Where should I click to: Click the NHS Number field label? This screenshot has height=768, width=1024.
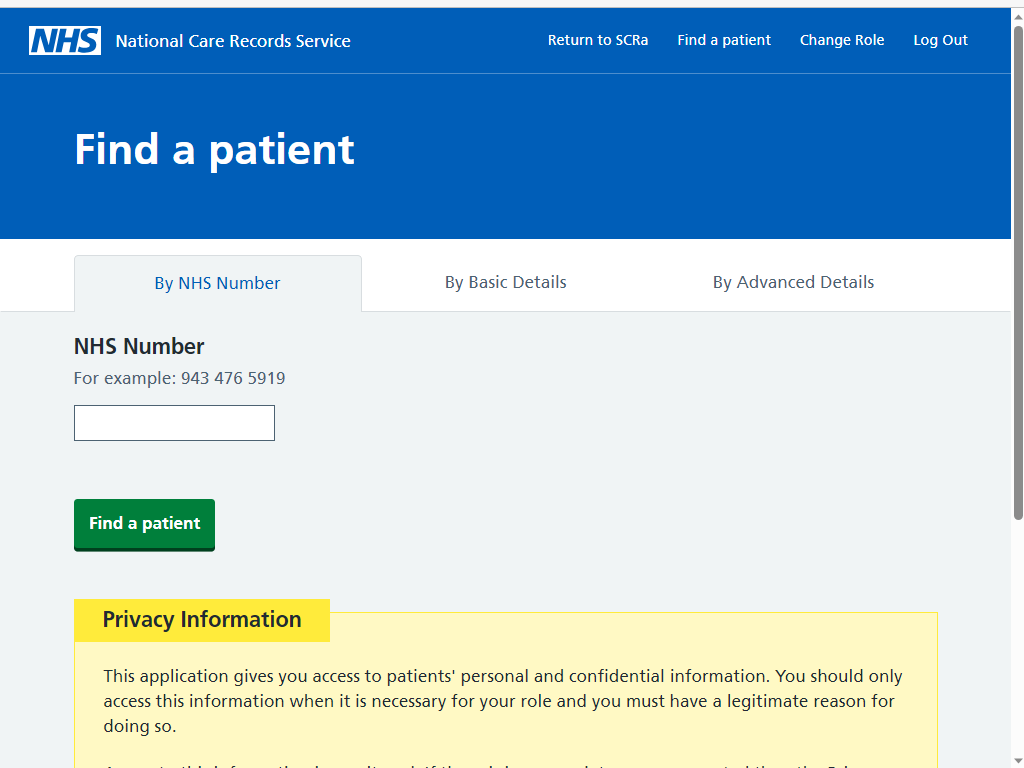tap(139, 346)
